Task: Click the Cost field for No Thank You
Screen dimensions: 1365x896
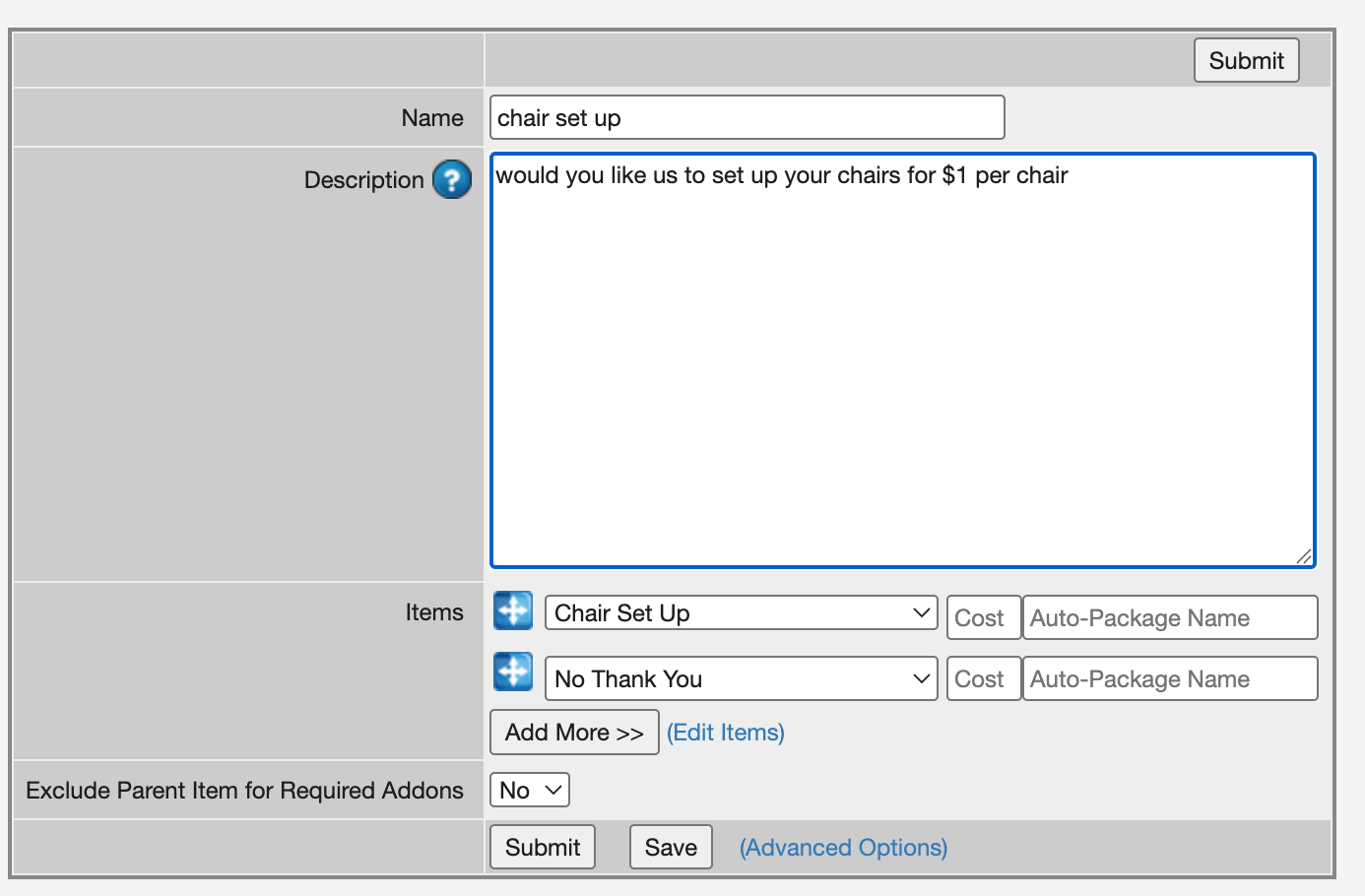Action: [984, 678]
